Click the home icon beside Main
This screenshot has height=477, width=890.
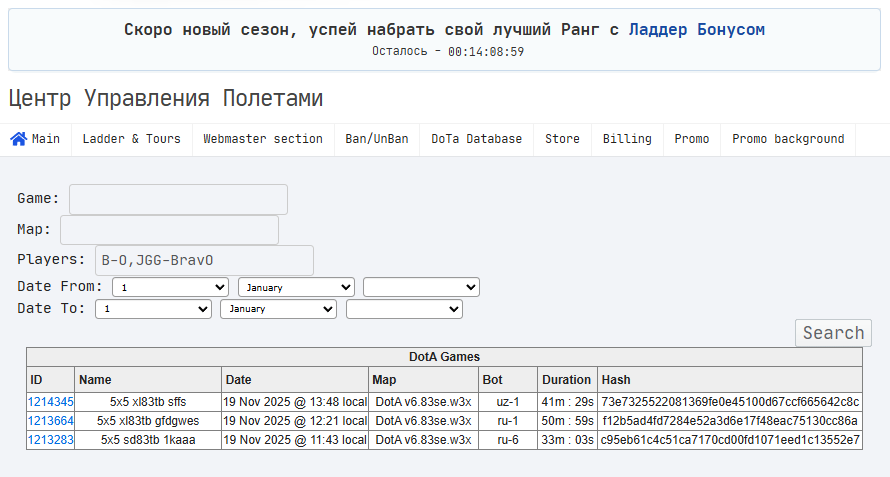click(18, 139)
